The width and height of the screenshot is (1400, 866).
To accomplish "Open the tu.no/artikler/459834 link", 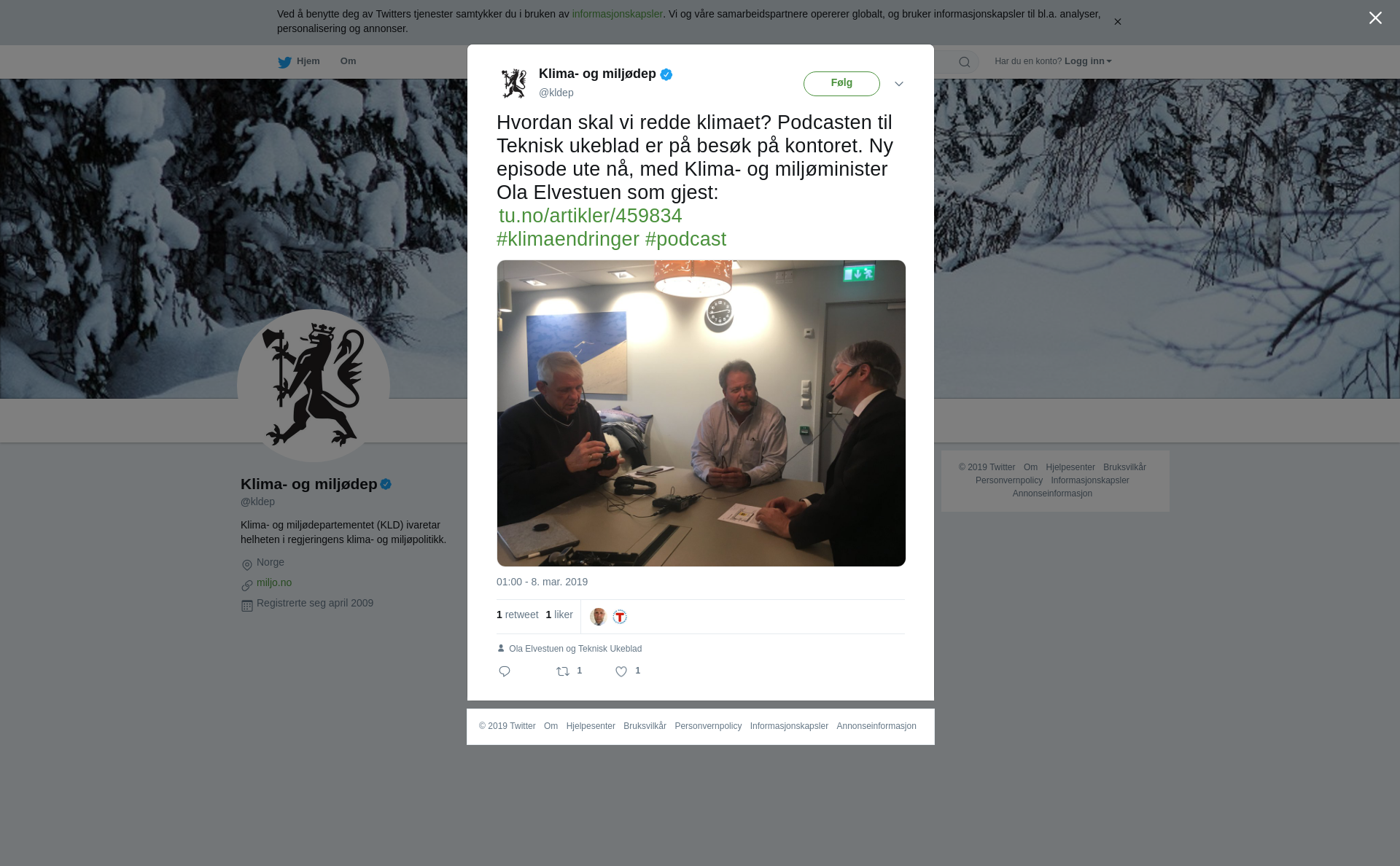I will tap(591, 216).
